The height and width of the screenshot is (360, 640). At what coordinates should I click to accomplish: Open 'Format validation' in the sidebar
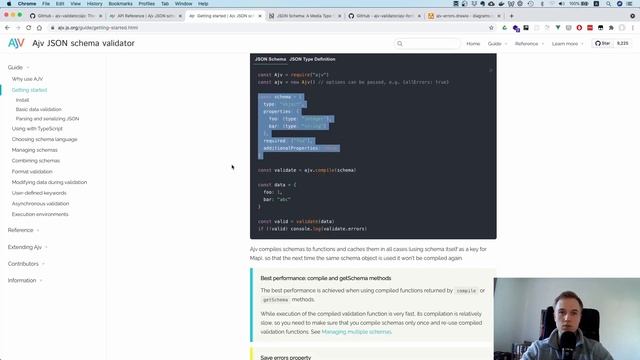[x=32, y=172]
